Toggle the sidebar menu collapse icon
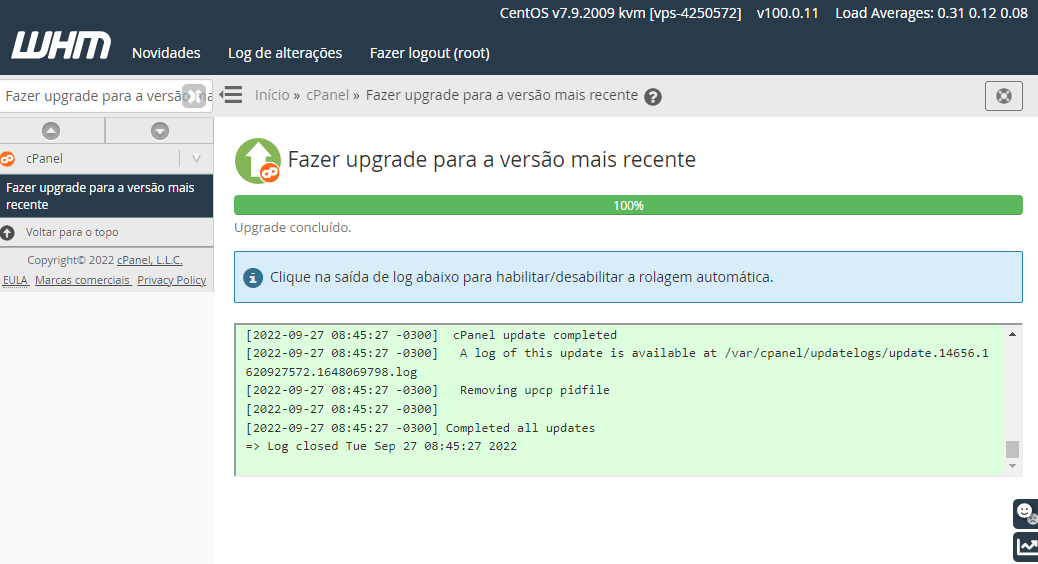Screen dimensions: 1038x564 click(x=231, y=95)
